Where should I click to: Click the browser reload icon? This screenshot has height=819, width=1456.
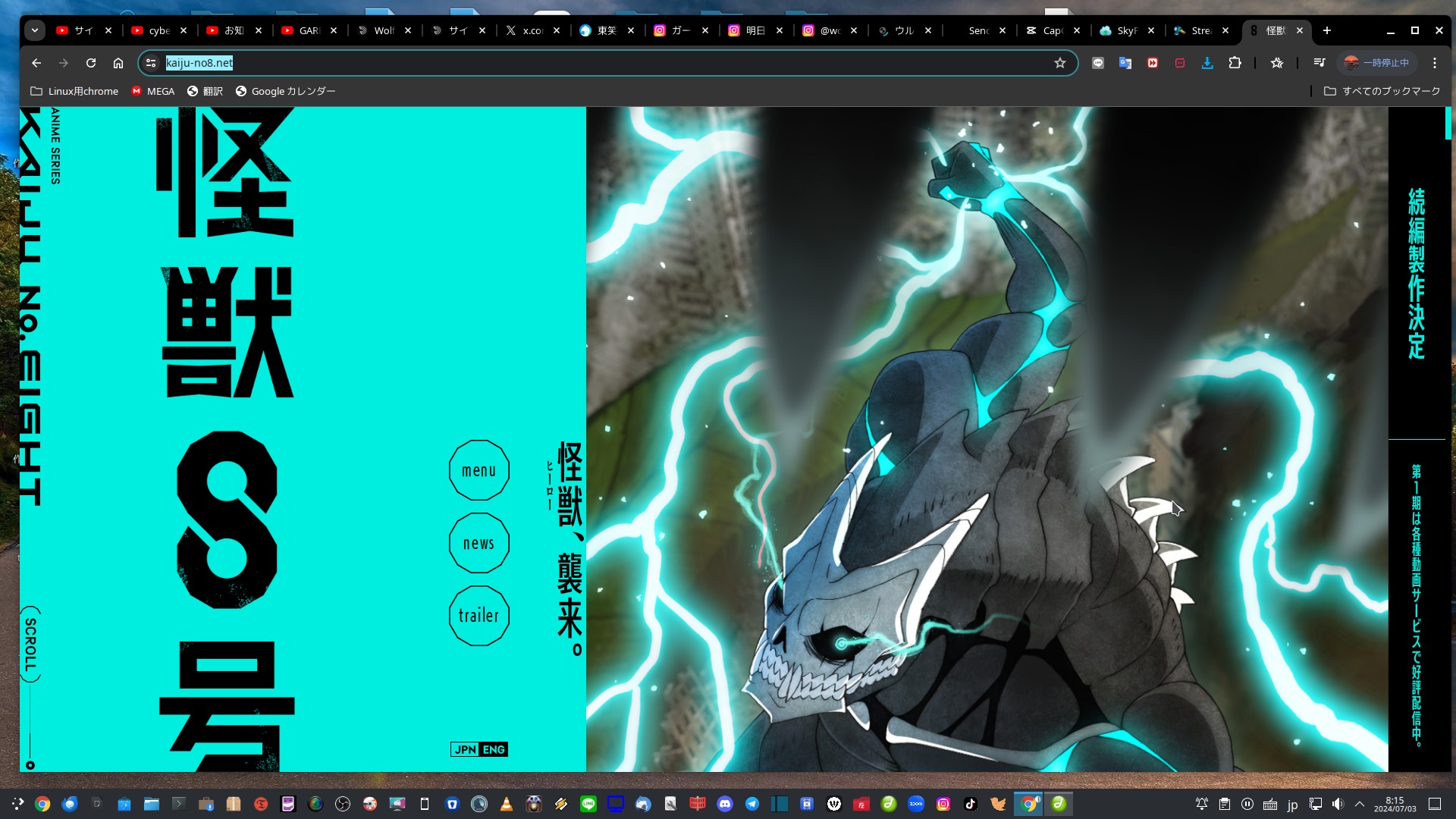(x=91, y=63)
